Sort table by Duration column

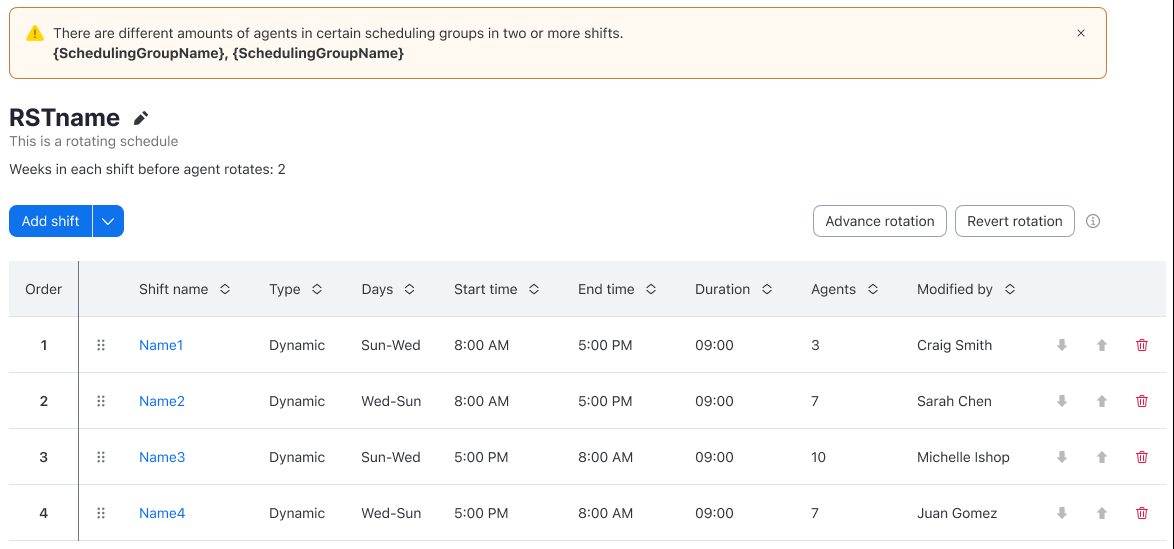pyautogui.click(x=766, y=289)
